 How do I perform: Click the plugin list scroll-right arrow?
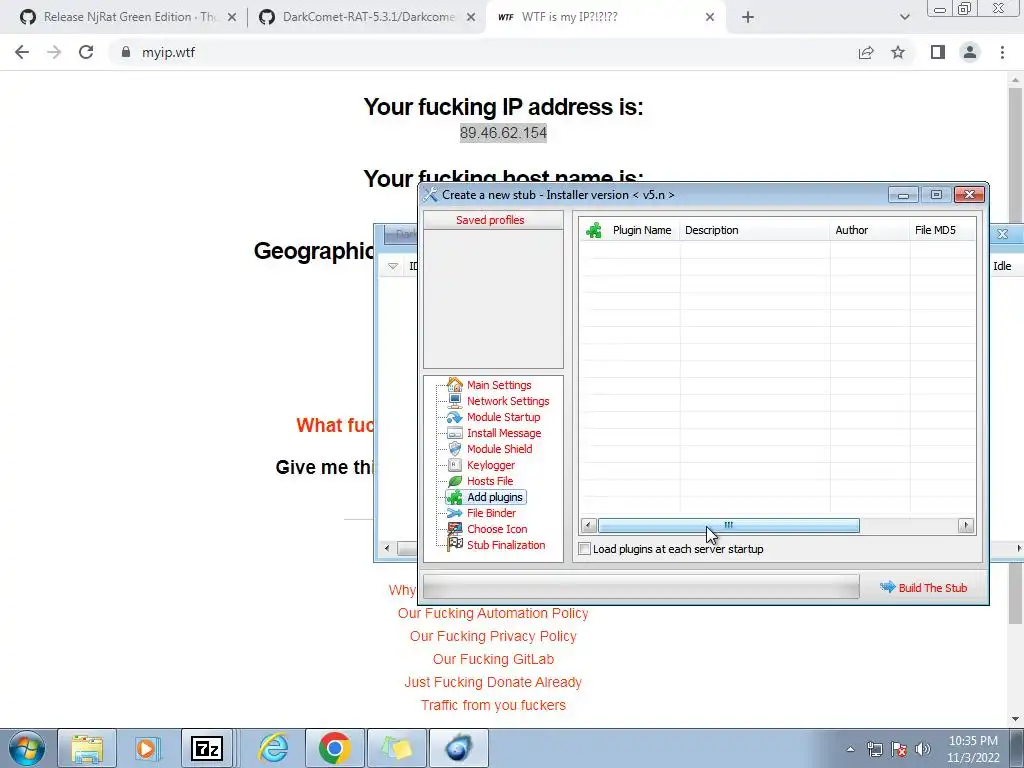point(966,525)
